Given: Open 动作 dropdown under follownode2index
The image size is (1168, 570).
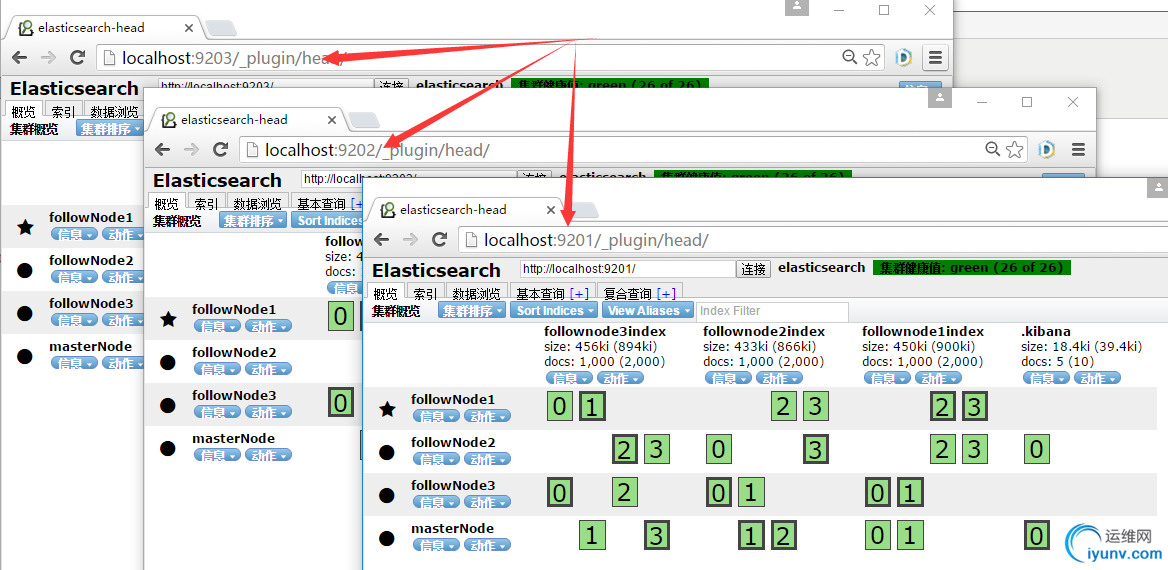Looking at the screenshot, I should point(779,378).
